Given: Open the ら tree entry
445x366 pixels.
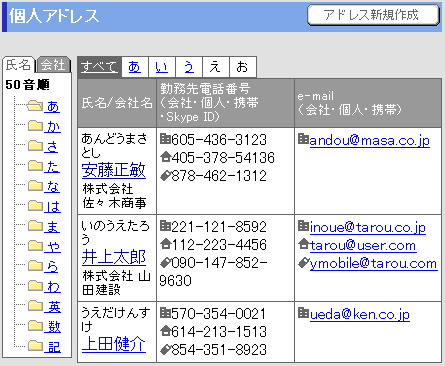Looking at the screenshot, I should [52, 266].
